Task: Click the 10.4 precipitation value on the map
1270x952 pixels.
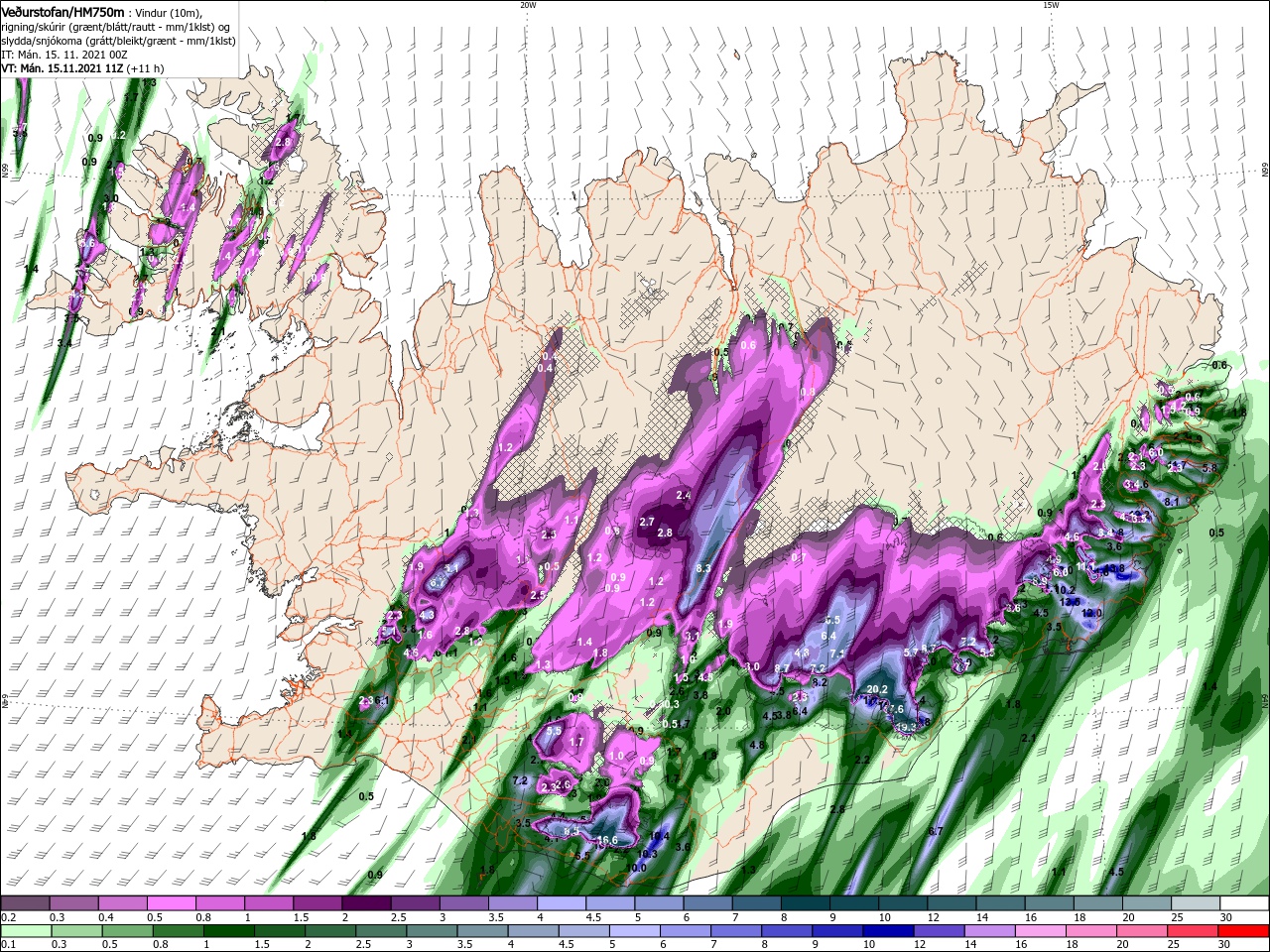Action: click(659, 836)
